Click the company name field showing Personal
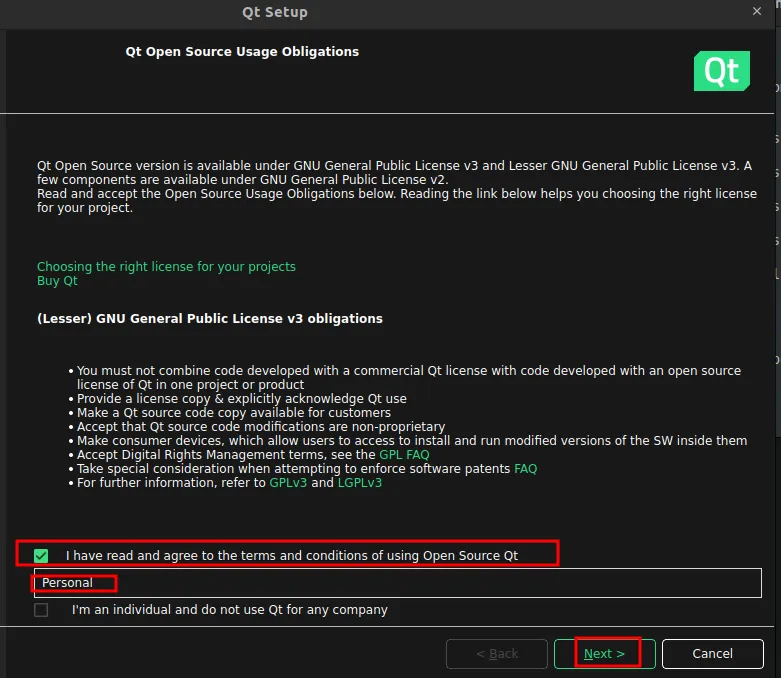 (397, 583)
